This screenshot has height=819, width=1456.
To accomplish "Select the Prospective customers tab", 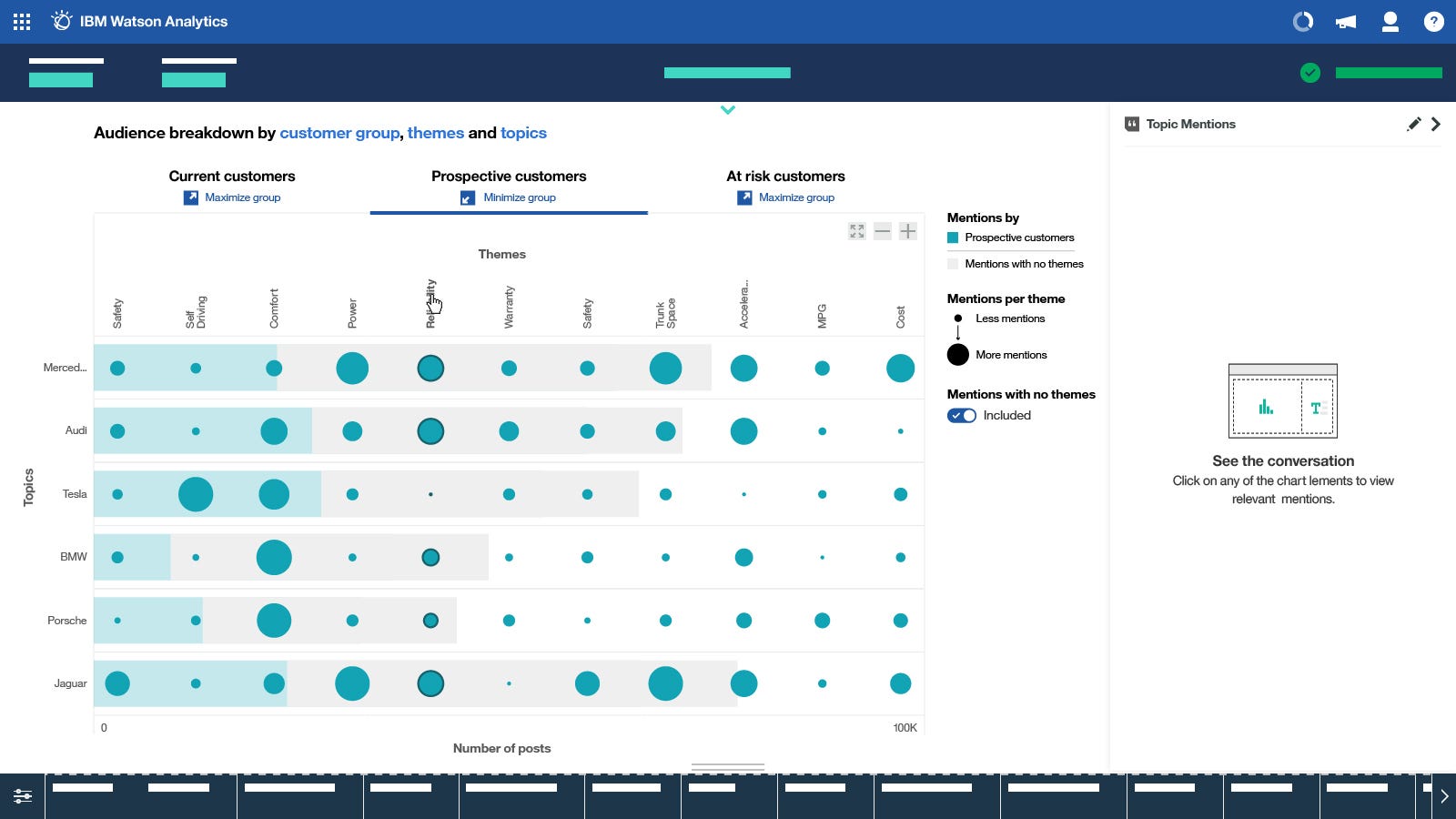I will (x=509, y=176).
